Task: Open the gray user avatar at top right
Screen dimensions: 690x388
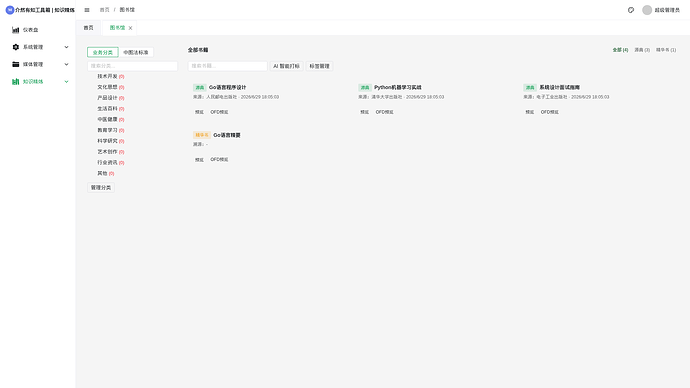Action: point(646,10)
